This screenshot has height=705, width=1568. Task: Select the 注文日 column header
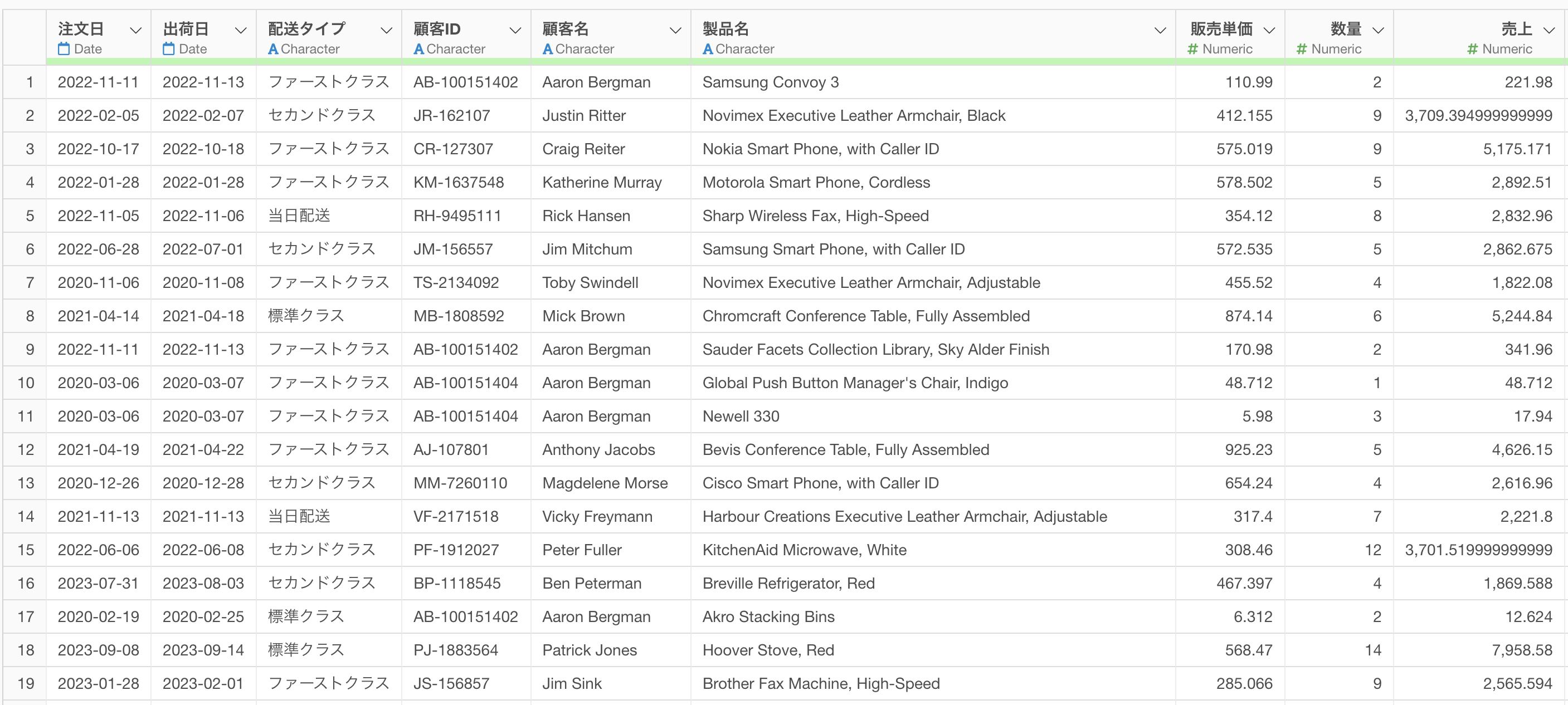99,37
